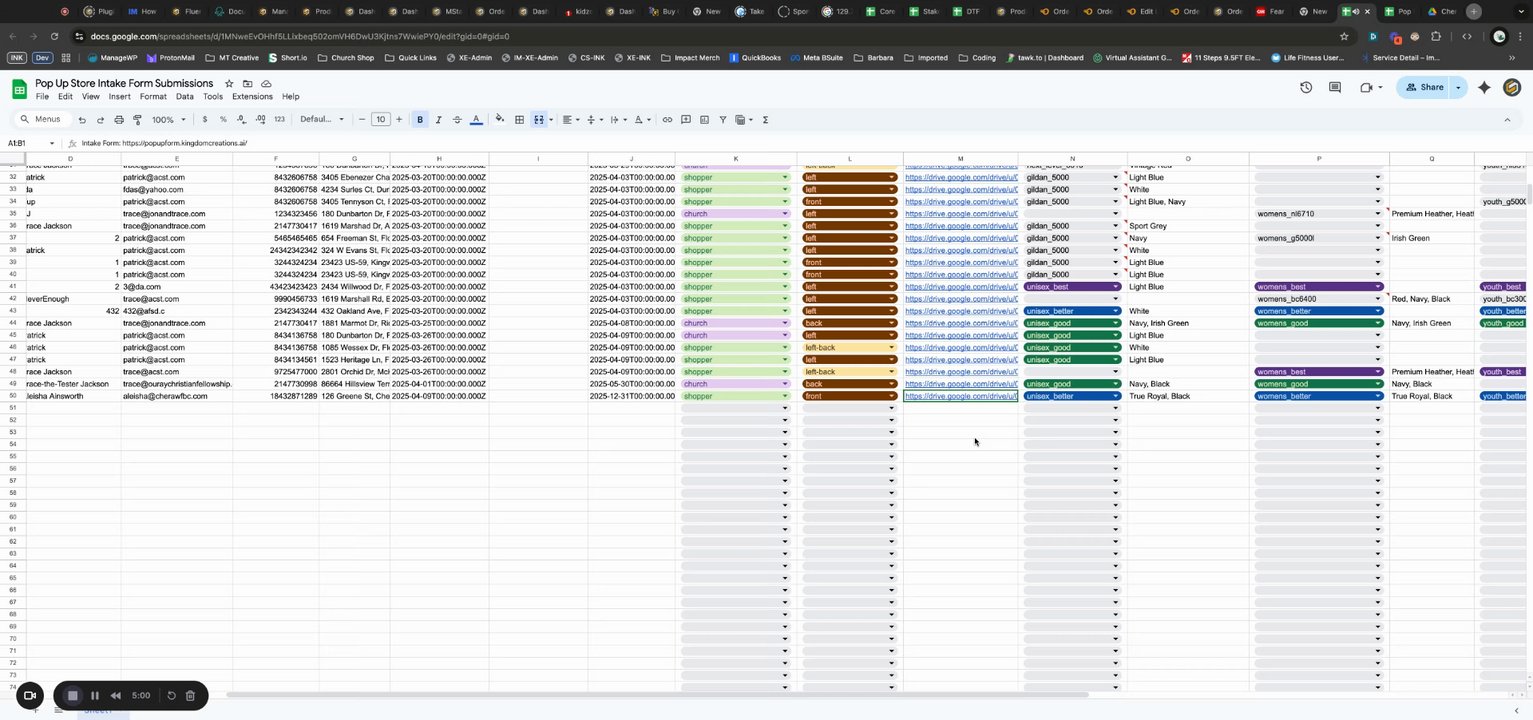Toggle bold formatting
This screenshot has width=1533, height=720.
pyautogui.click(x=420, y=120)
